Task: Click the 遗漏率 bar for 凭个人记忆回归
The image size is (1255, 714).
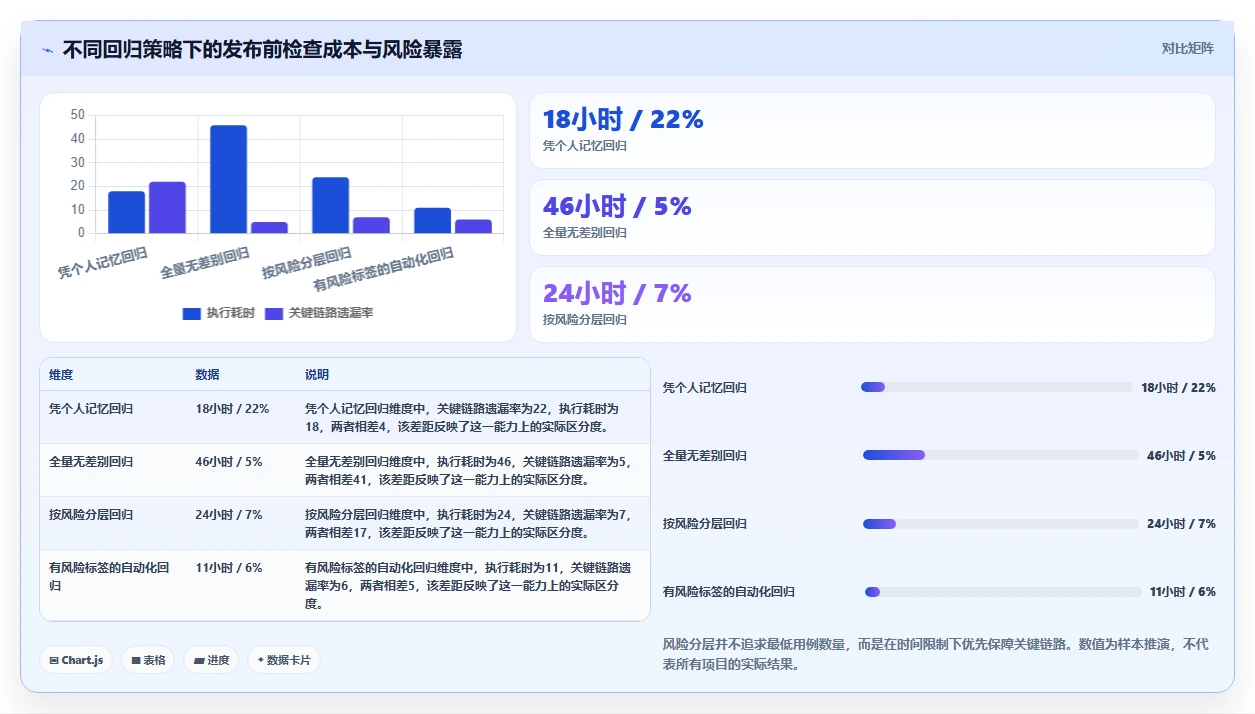Action: [x=167, y=208]
